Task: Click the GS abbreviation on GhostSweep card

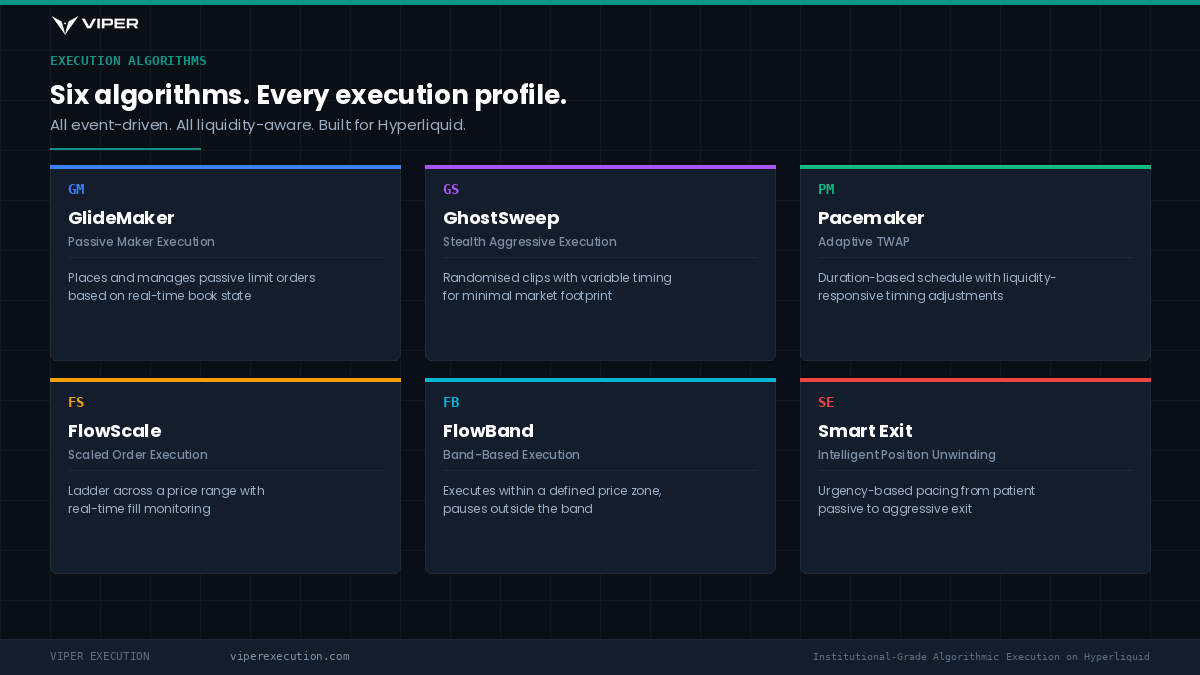Action: click(451, 189)
